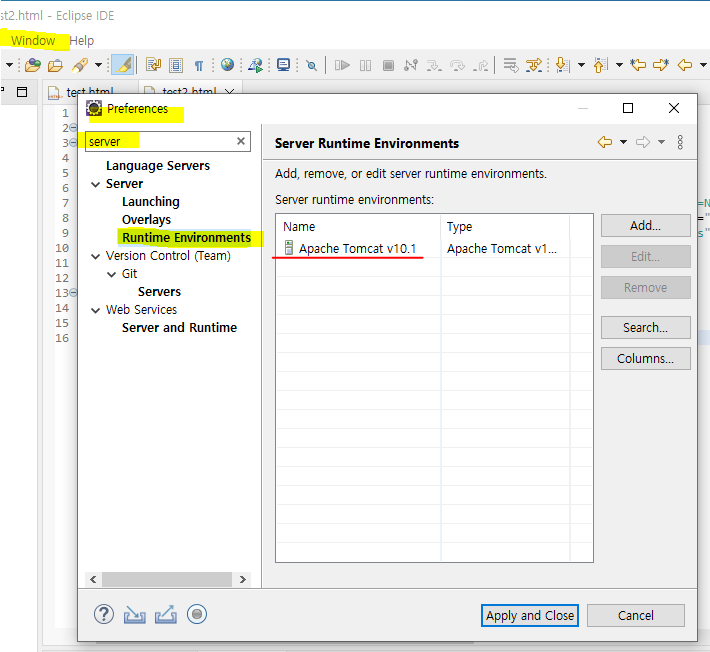The width and height of the screenshot is (710, 652).
Task: Click the Suspend debug icon
Action: click(x=365, y=66)
